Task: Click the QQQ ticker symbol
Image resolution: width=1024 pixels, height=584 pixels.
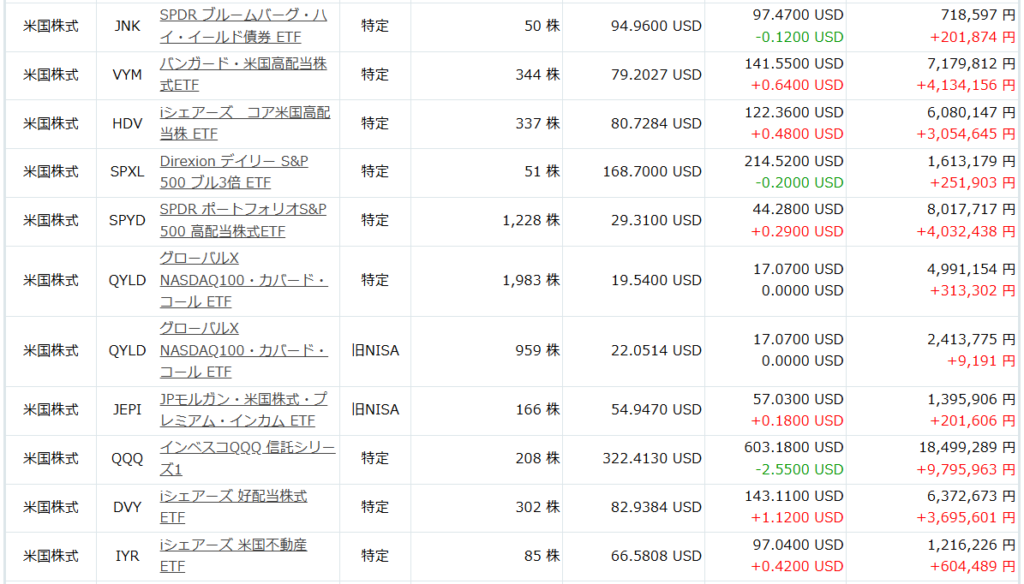Action: [x=127, y=458]
